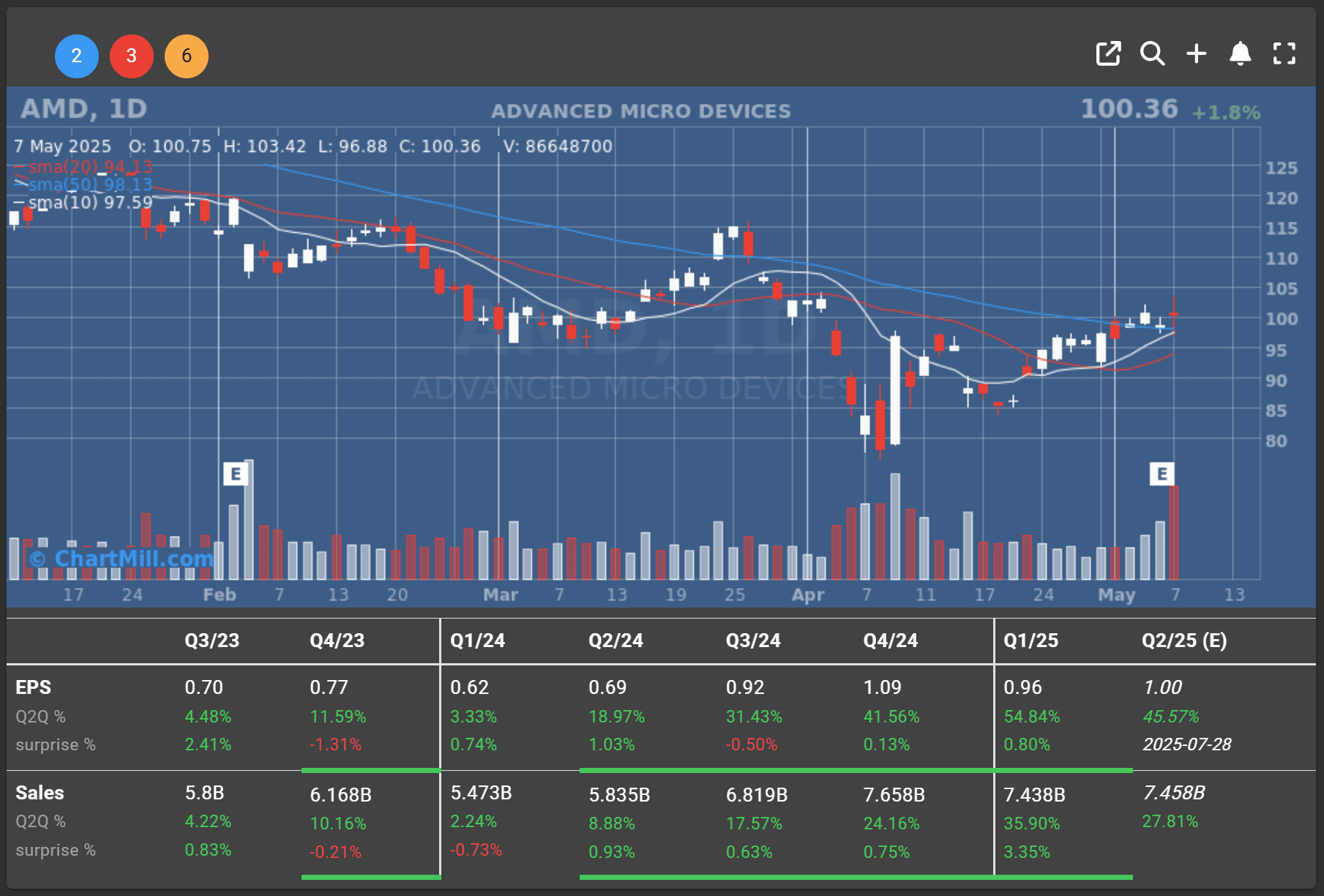Select the Q1/24 column header
This screenshot has width=1324, height=896.
[478, 641]
